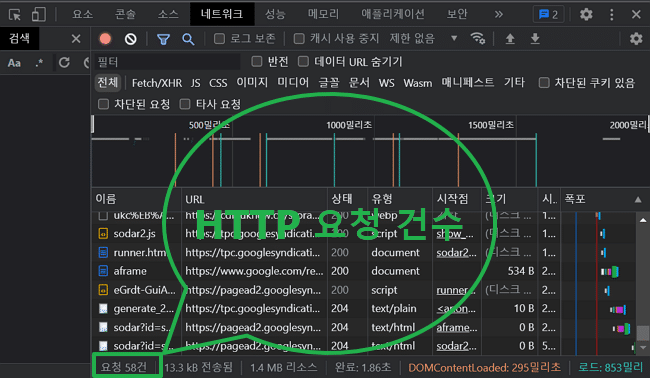Close the 검색 panel tab
Image resolution: width=650 pixels, height=378 pixels.
tap(76, 39)
